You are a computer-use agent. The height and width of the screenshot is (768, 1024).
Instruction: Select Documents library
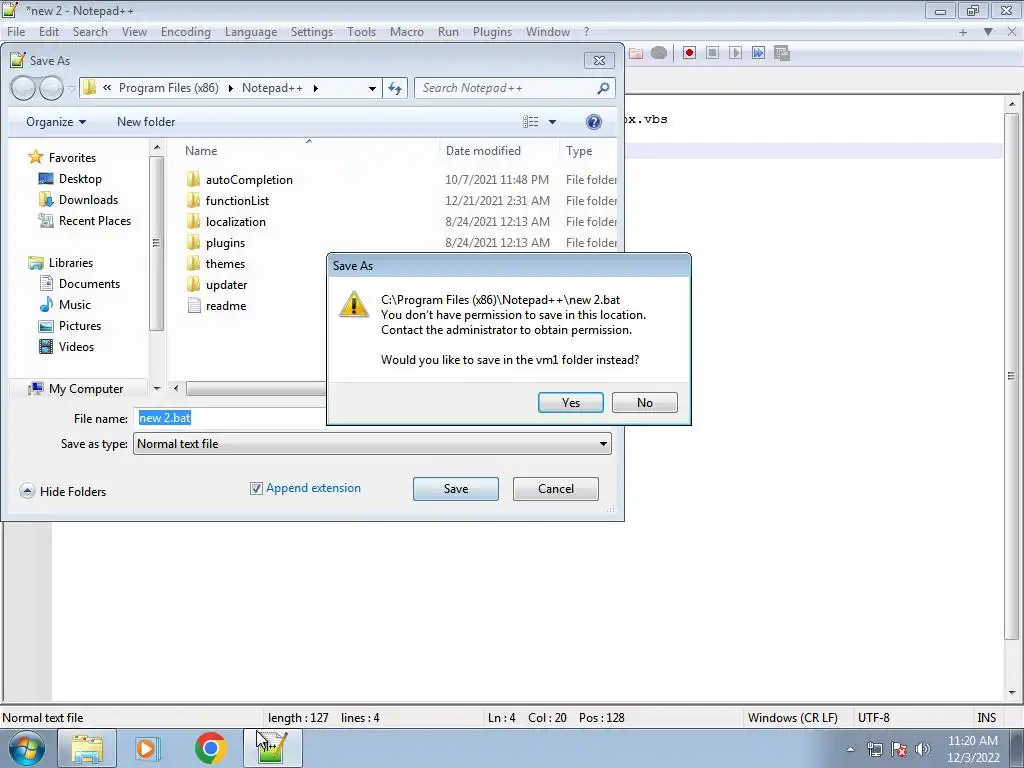(x=79, y=283)
